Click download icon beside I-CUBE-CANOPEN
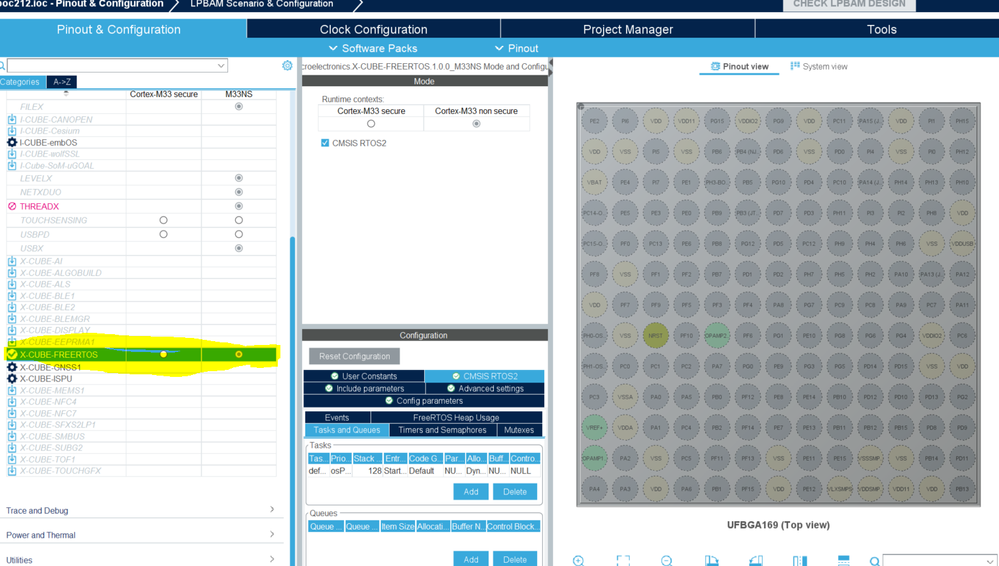The width and height of the screenshot is (999, 566). (11, 119)
